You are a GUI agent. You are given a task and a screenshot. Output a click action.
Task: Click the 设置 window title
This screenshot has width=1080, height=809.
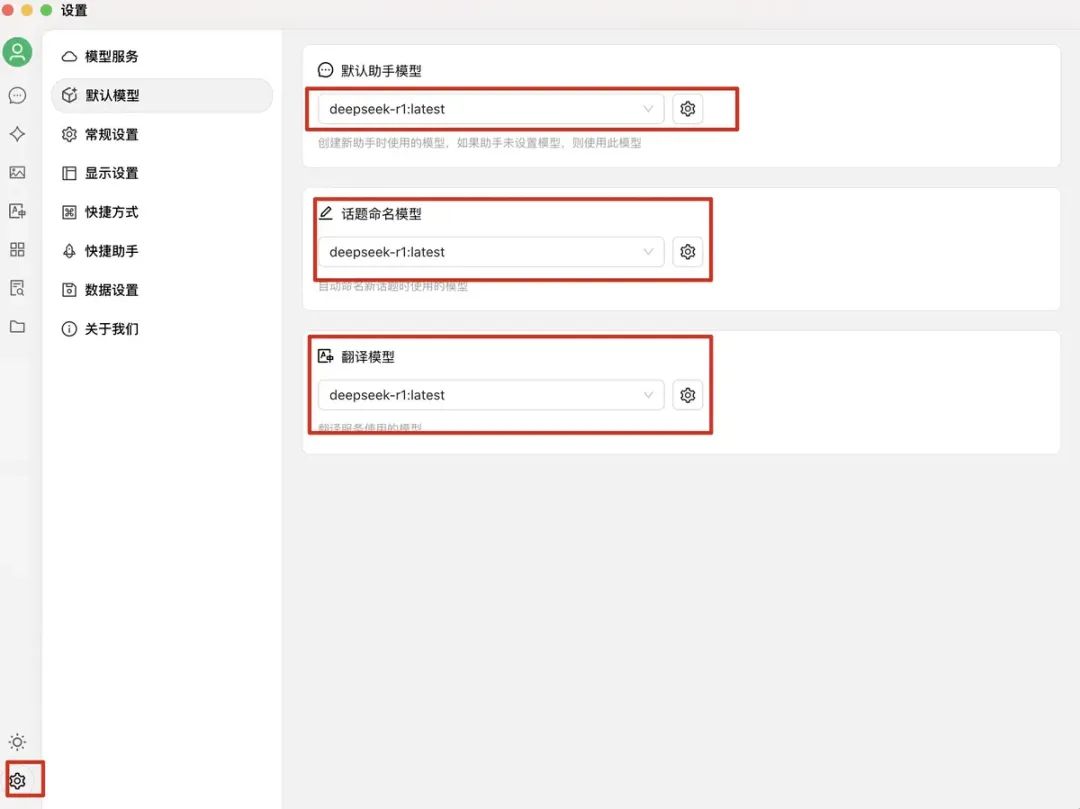74,10
